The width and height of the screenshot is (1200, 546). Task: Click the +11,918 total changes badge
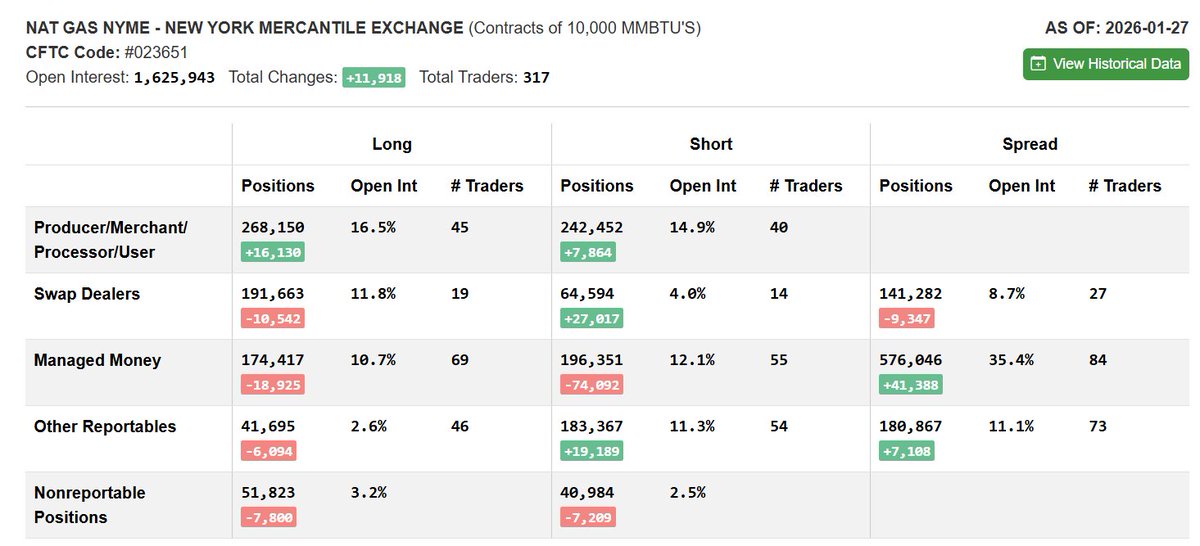(374, 77)
